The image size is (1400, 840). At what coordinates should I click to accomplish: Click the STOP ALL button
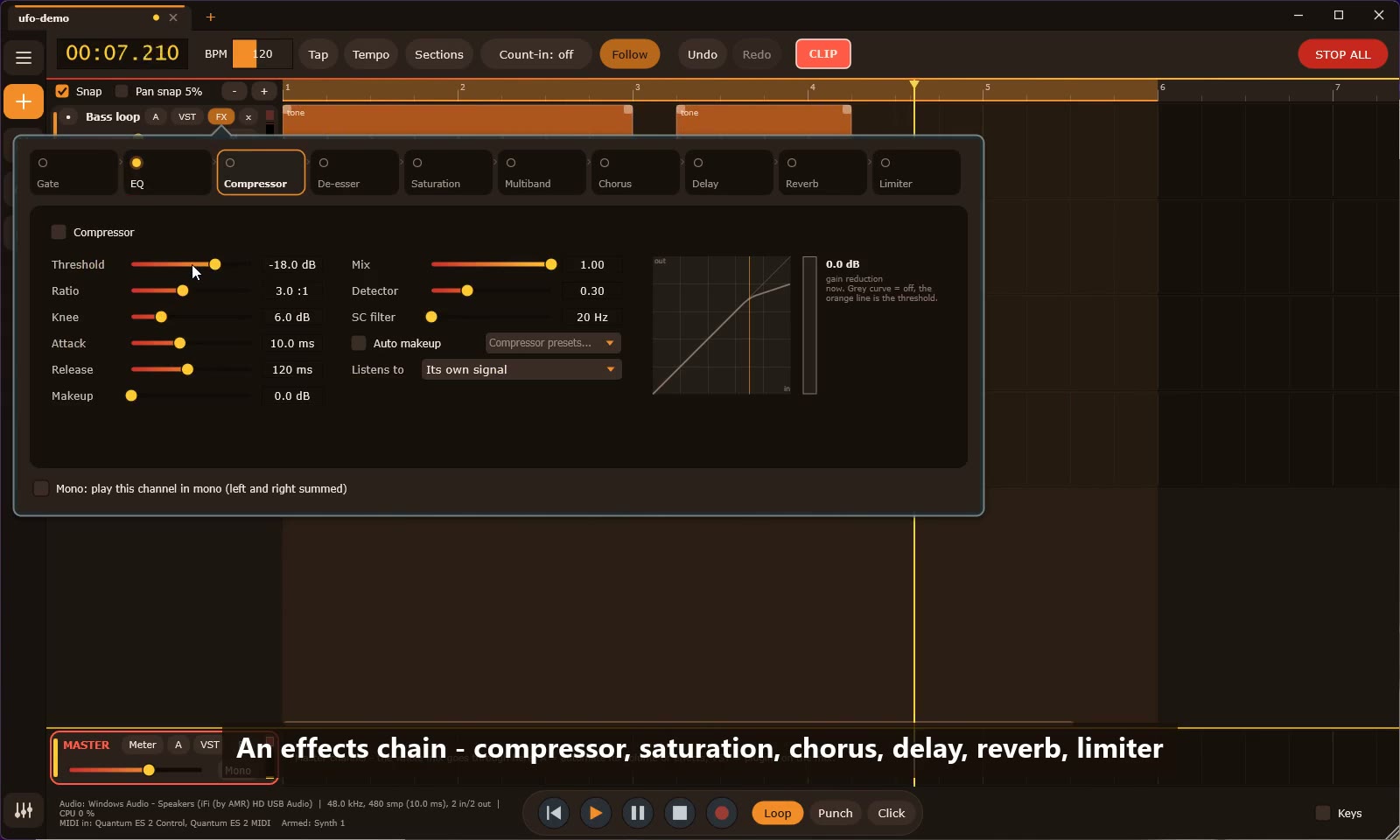[x=1343, y=54]
